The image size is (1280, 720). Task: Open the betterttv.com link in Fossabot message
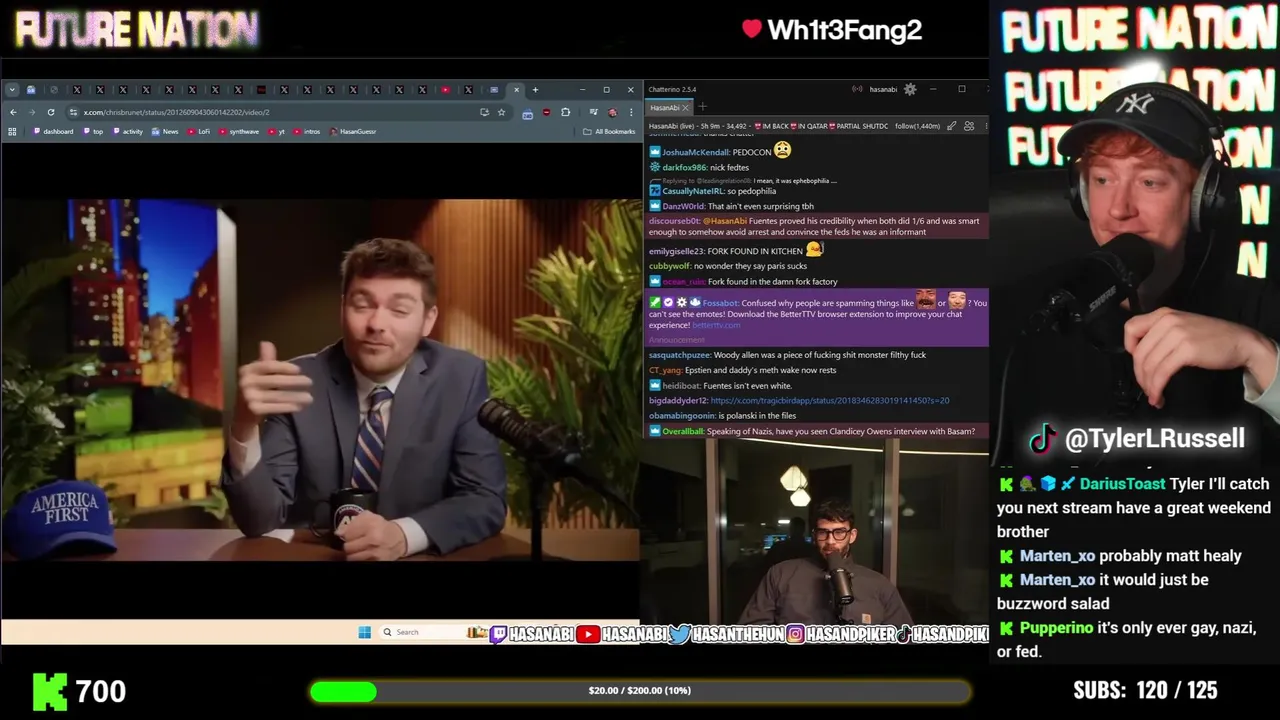pyautogui.click(x=716, y=325)
